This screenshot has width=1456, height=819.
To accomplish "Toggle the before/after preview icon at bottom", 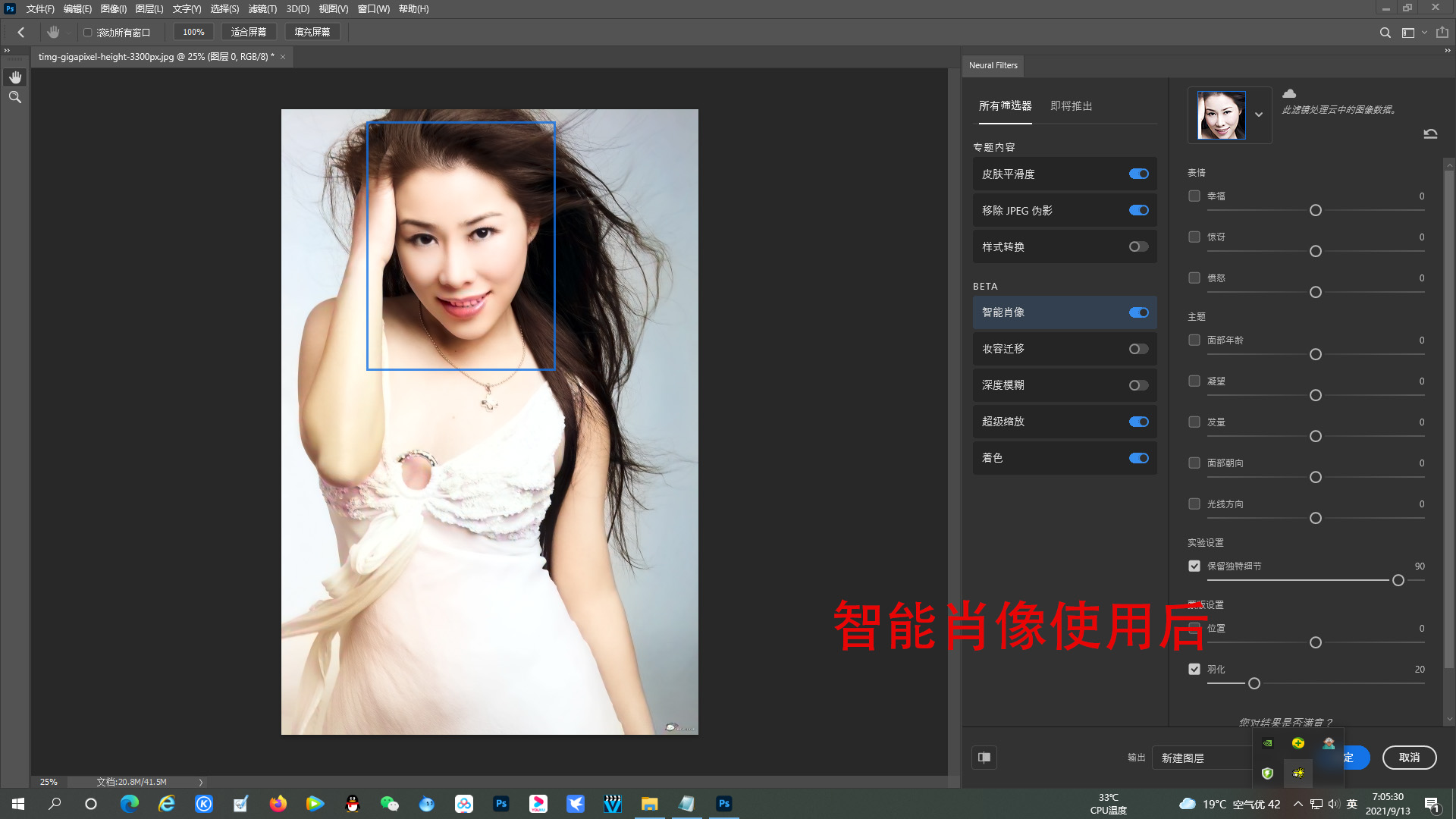I will click(984, 757).
